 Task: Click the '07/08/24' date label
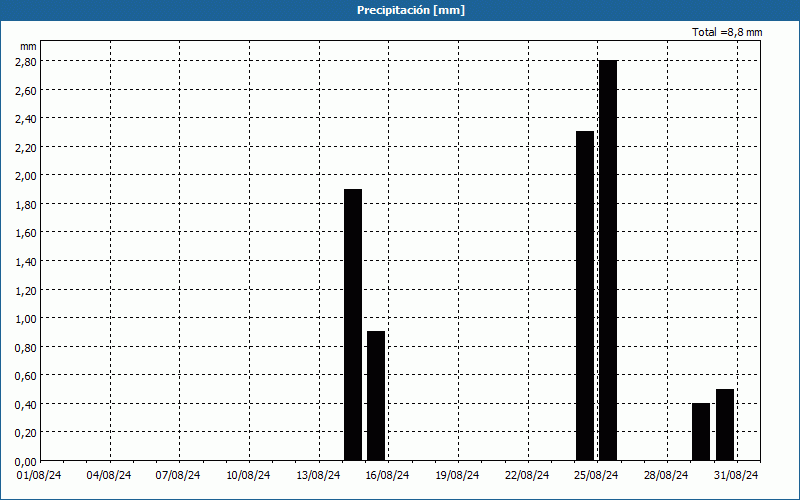(x=178, y=475)
